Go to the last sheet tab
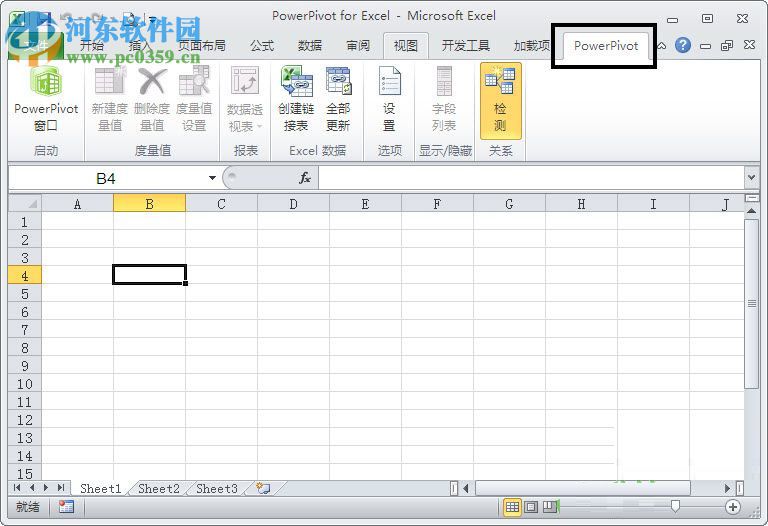 61,488
